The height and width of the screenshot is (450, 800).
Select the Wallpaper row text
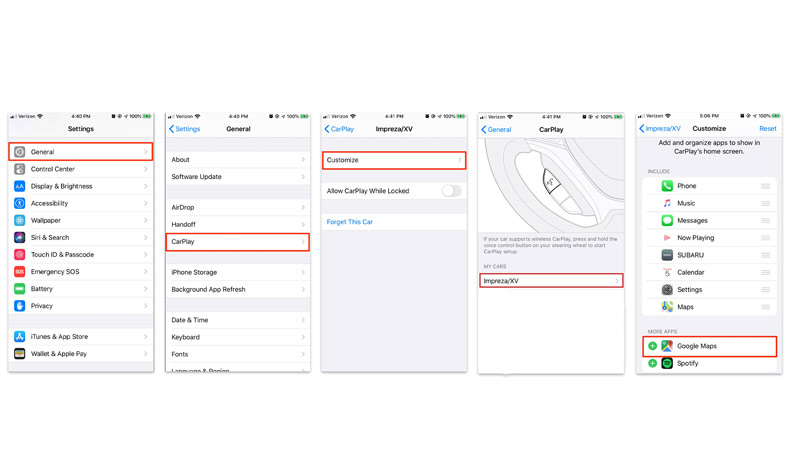coord(45,220)
